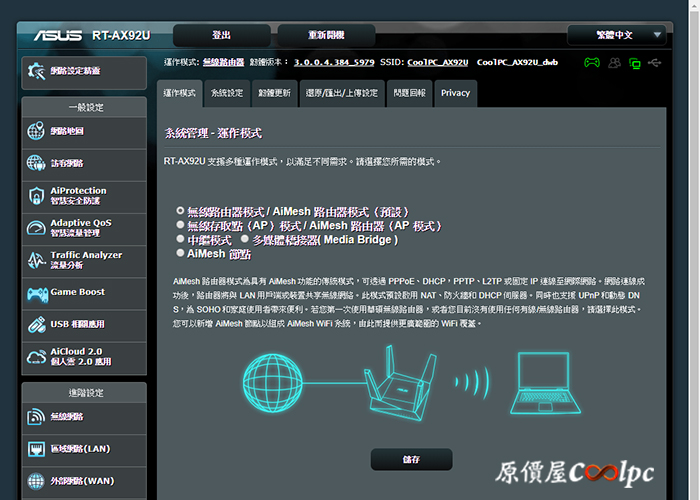Image resolution: width=700 pixels, height=500 pixels.
Task: Click the WAN globe icon
Action: point(36,481)
